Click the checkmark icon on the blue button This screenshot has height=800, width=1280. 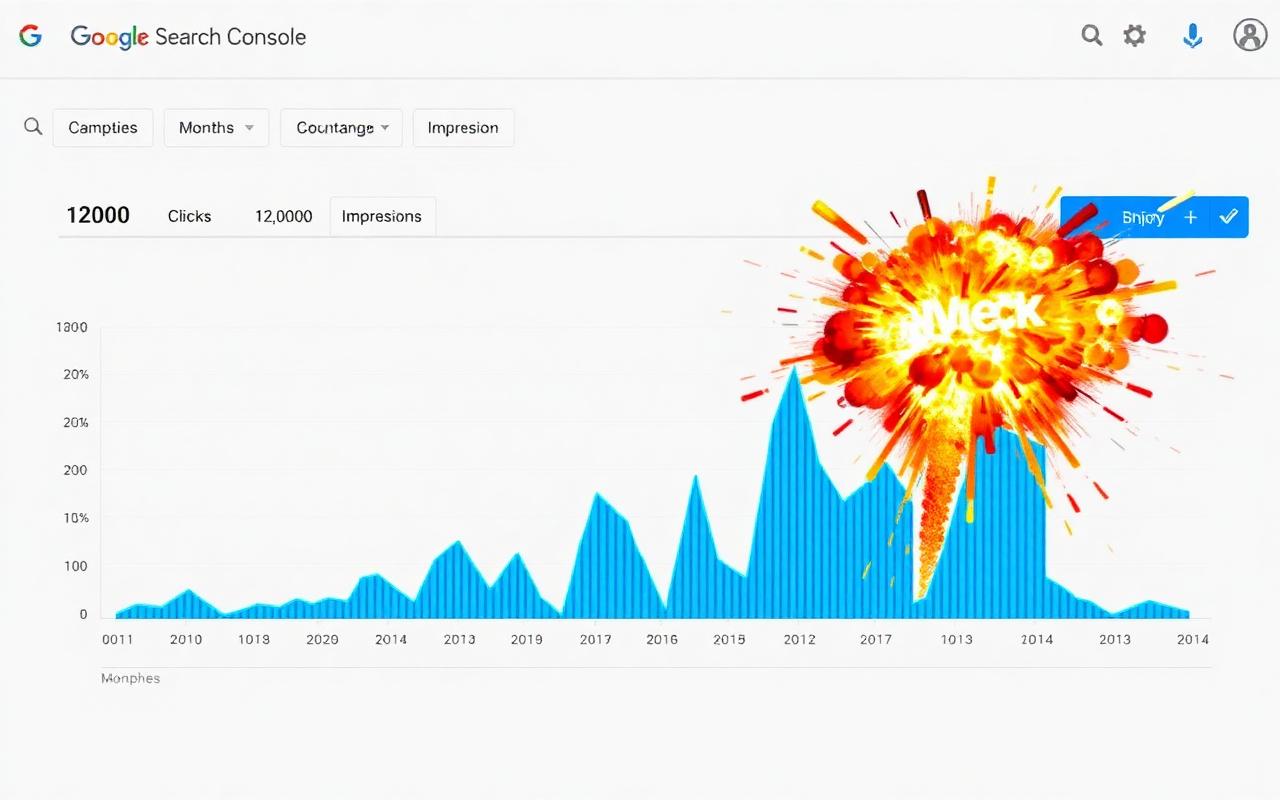1229,216
